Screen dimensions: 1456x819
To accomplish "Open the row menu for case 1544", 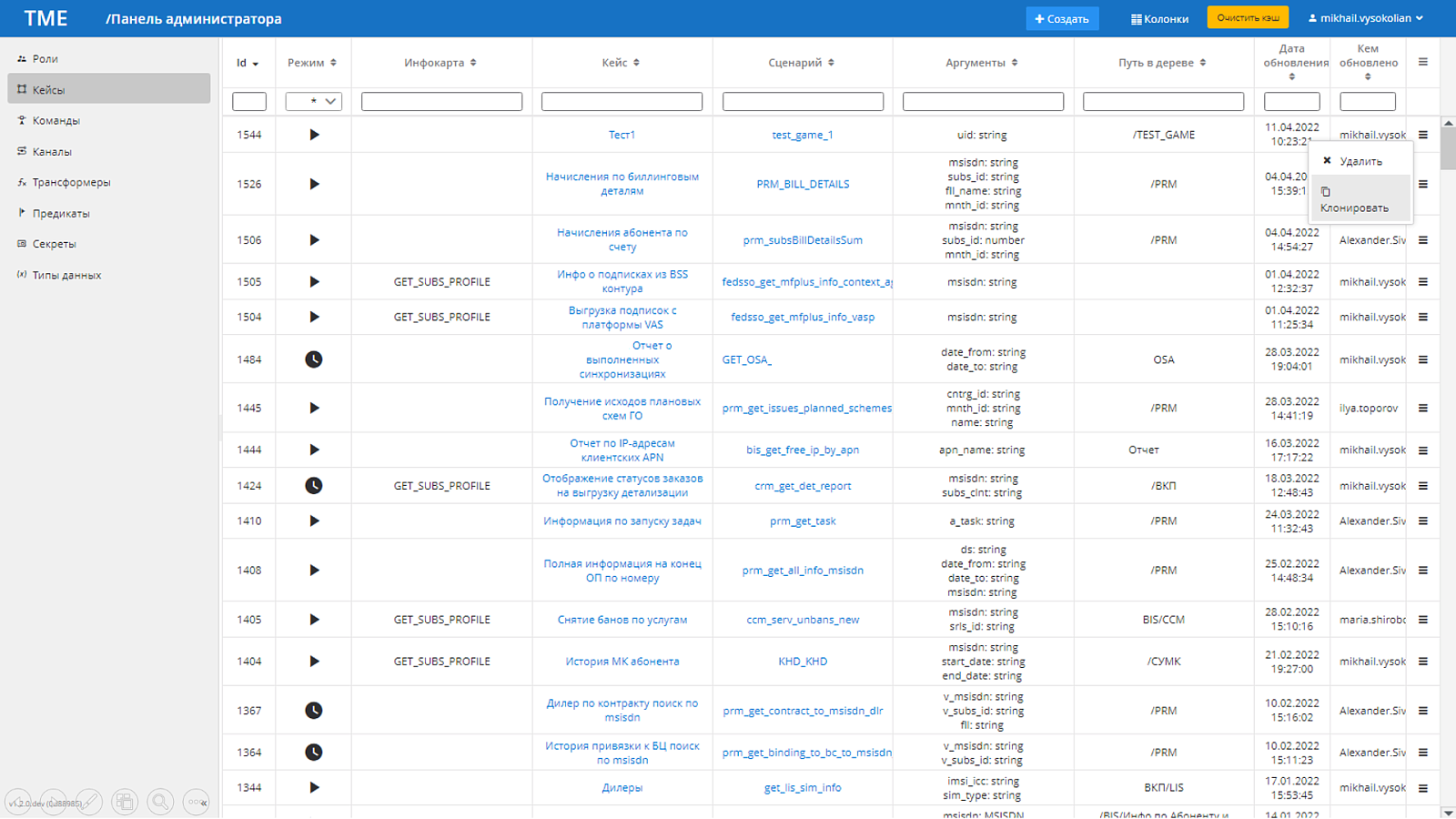I will (x=1422, y=135).
